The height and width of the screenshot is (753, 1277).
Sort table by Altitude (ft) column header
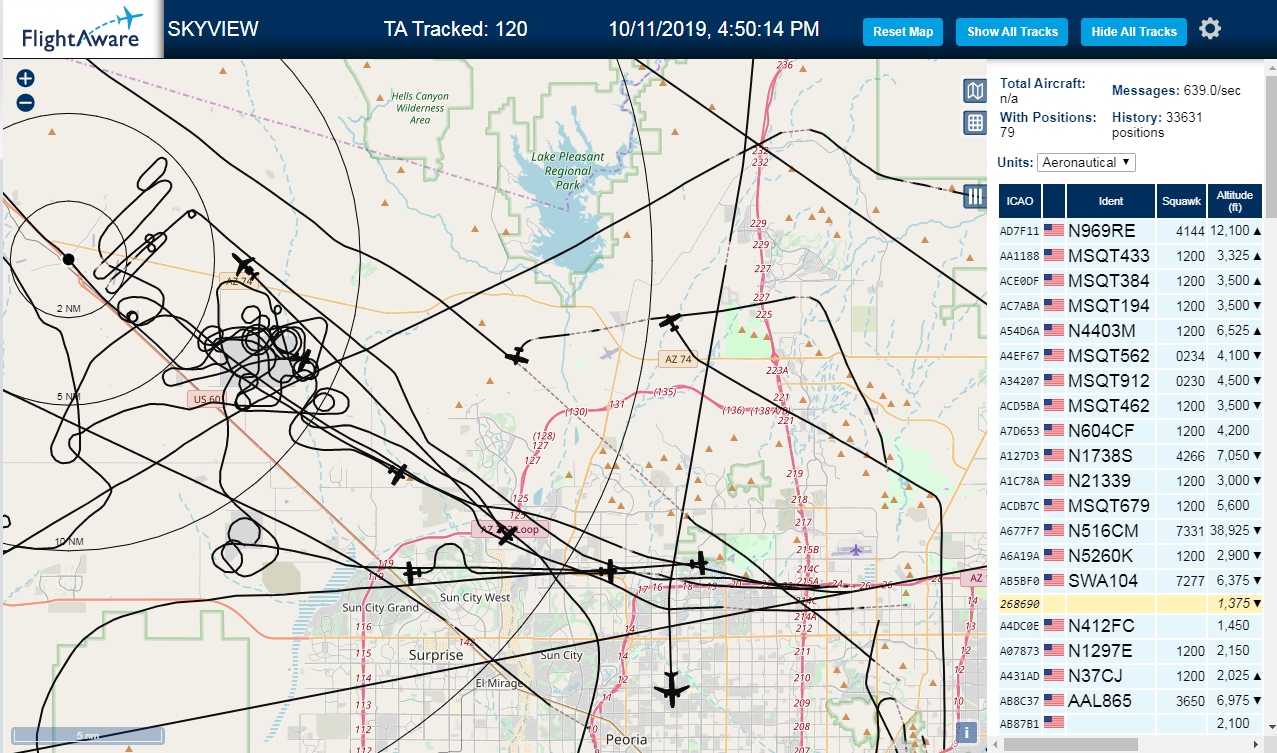point(1235,201)
